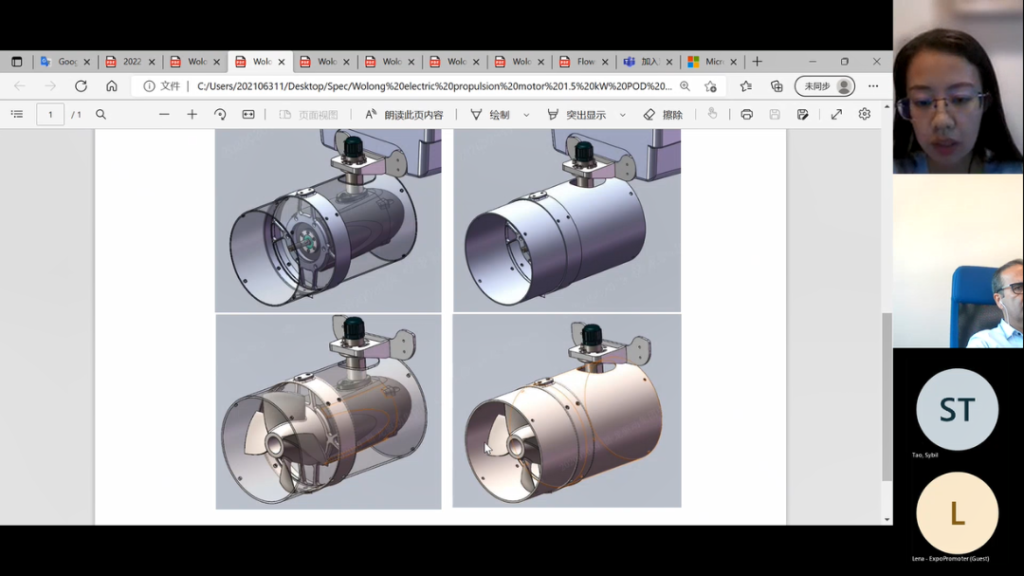Image resolution: width=1024 pixels, height=576 pixels.
Task: Click the profile button labeled 未同步
Action: point(824,86)
